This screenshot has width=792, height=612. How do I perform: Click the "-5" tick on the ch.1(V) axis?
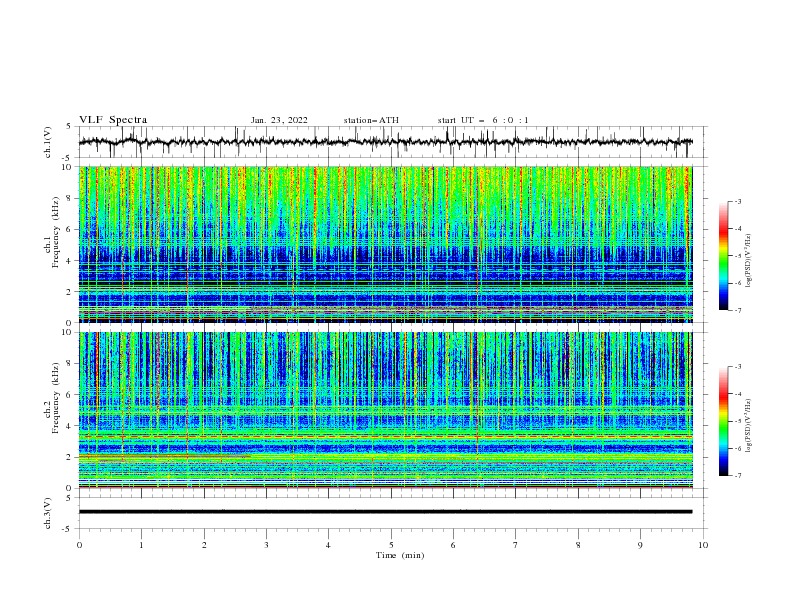tap(67, 158)
